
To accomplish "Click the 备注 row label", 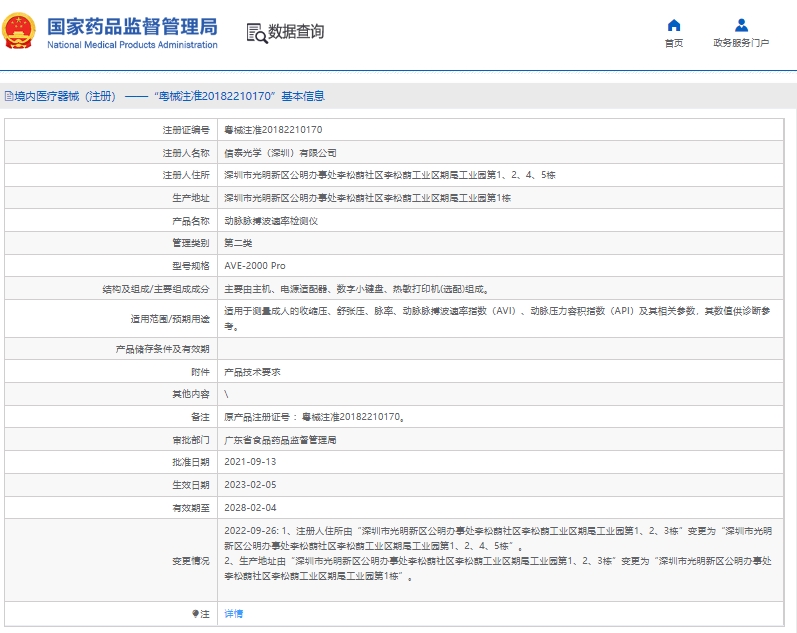I will point(200,417).
